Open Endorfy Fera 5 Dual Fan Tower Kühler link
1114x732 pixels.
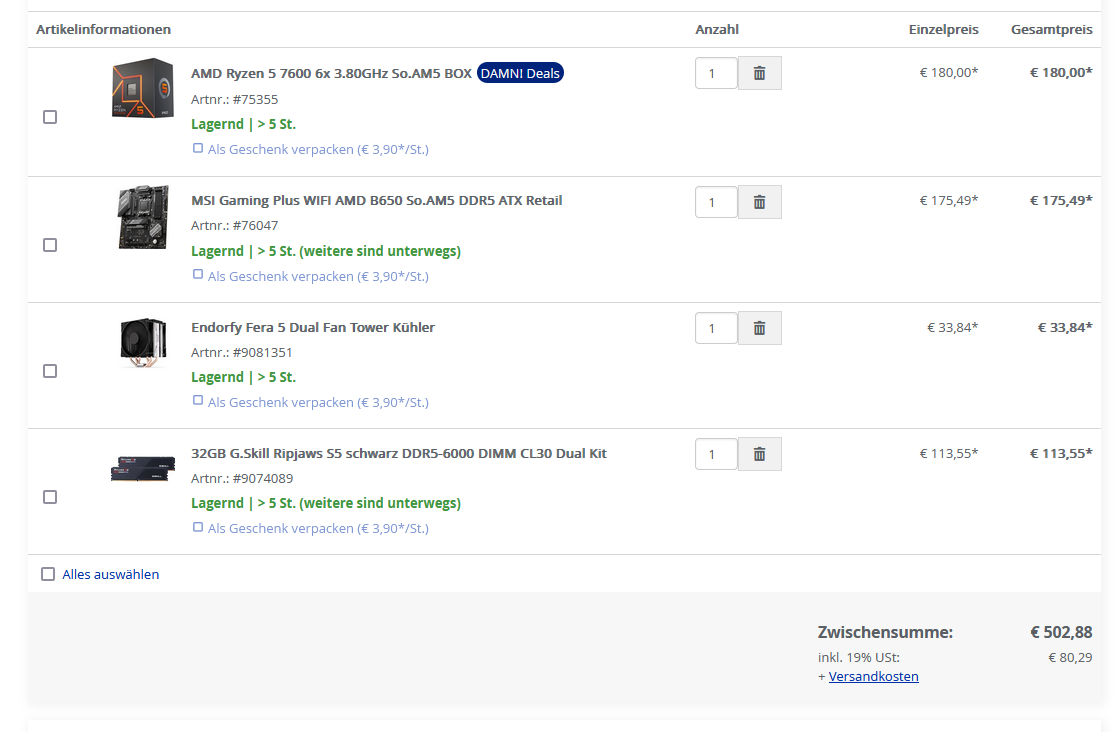click(x=313, y=328)
